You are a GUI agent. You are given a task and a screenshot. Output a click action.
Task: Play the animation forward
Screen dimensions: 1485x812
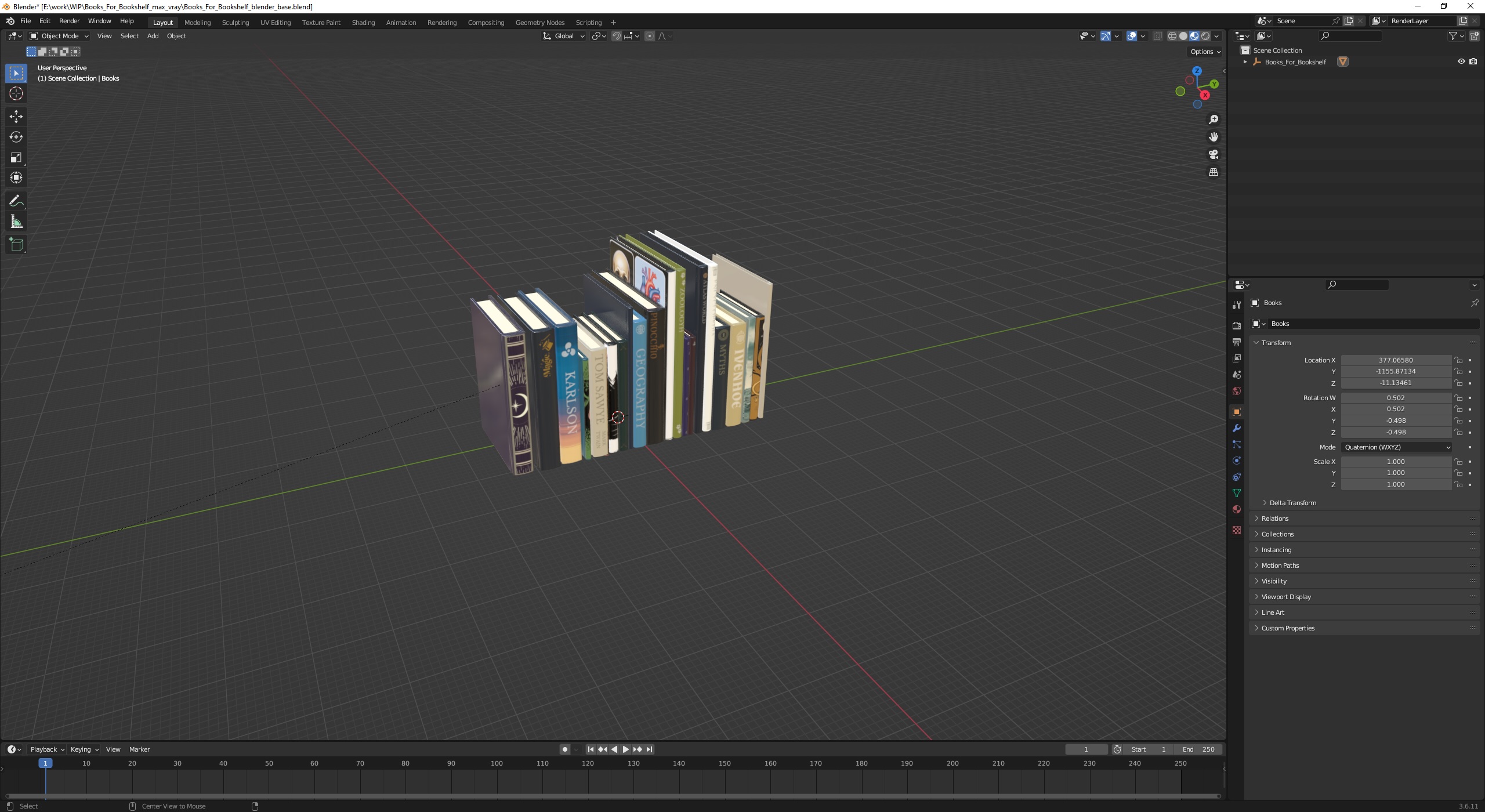626,749
